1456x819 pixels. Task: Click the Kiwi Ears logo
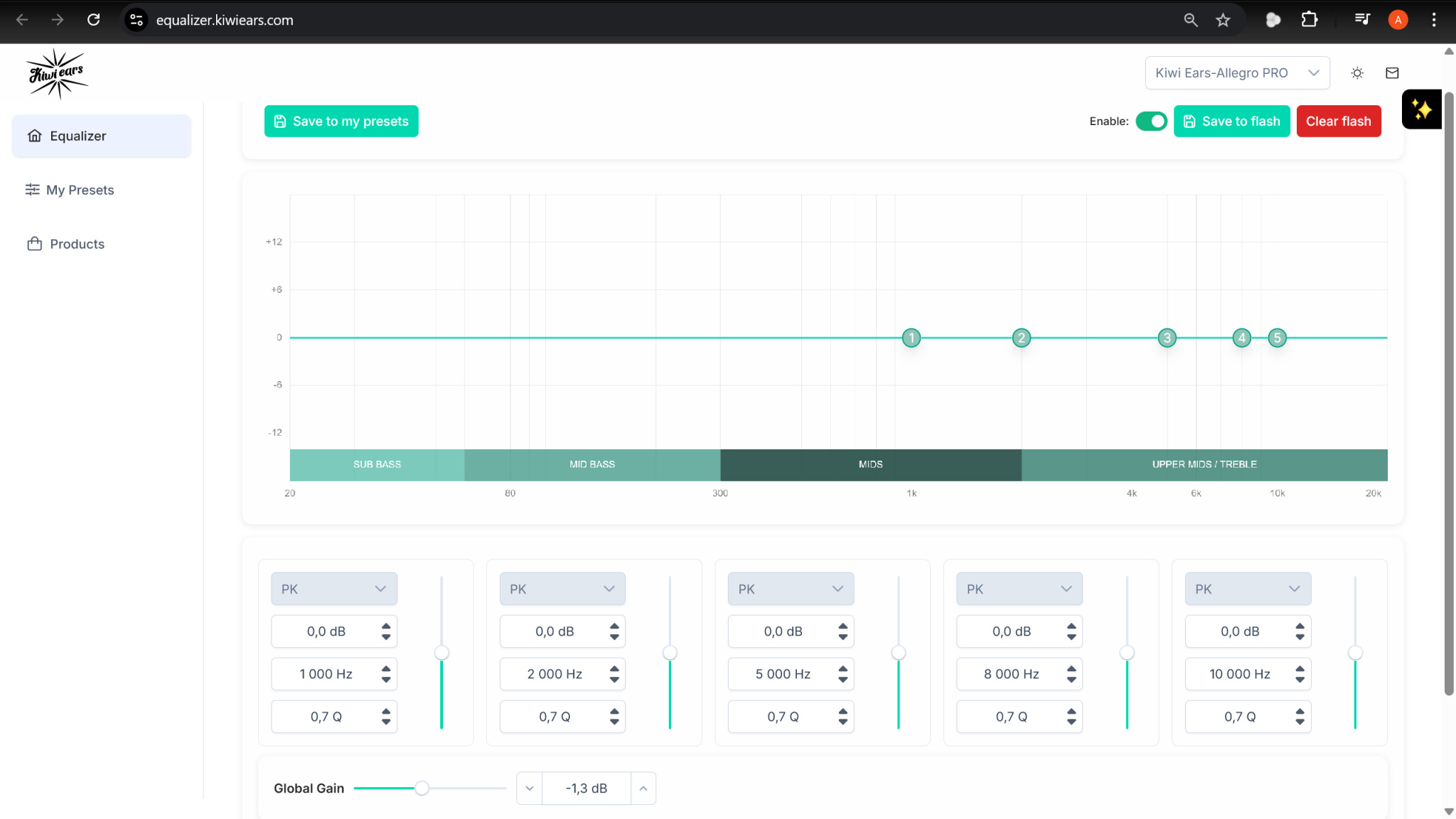[x=57, y=74]
